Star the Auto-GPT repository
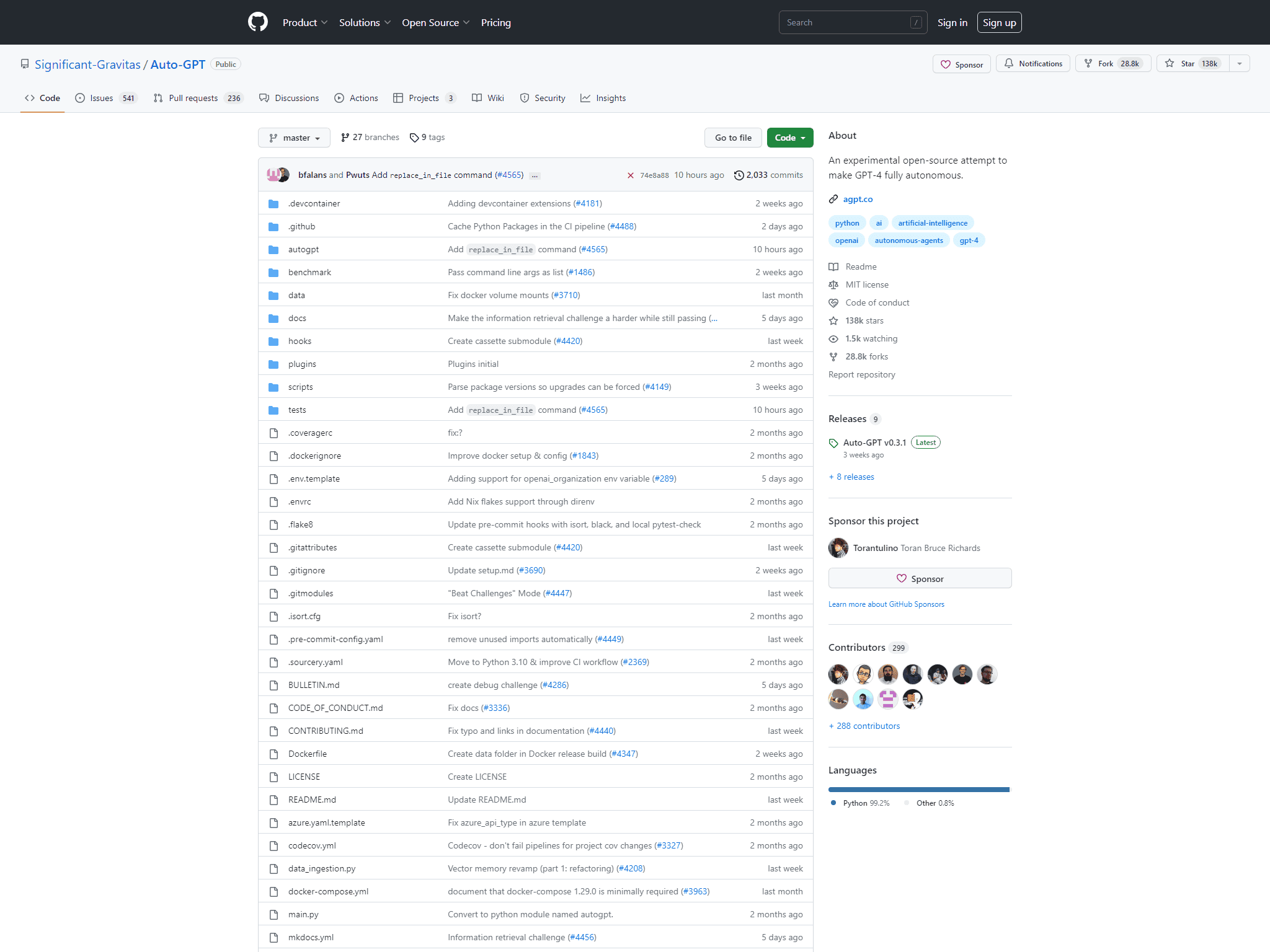Image resolution: width=1270 pixels, height=952 pixels. 1192,63
